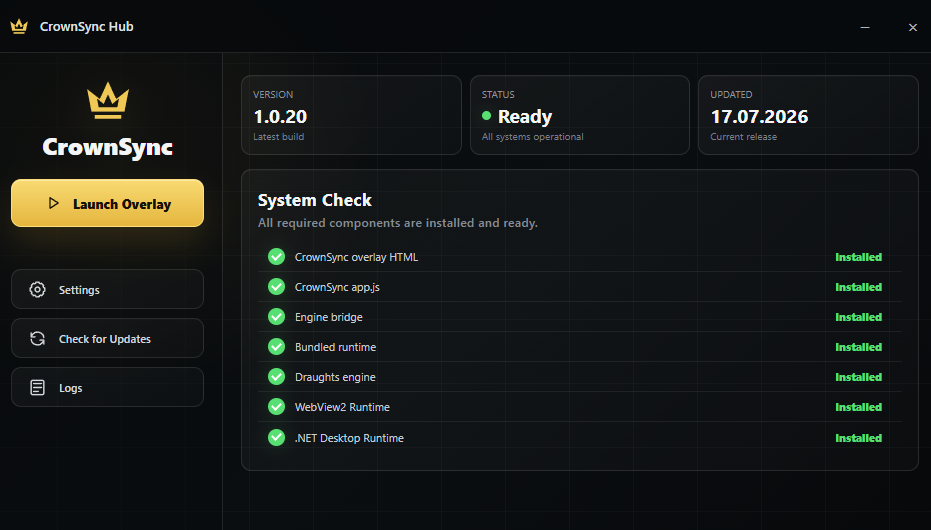Open the Settings panel
The height and width of the screenshot is (530, 931).
(x=107, y=289)
